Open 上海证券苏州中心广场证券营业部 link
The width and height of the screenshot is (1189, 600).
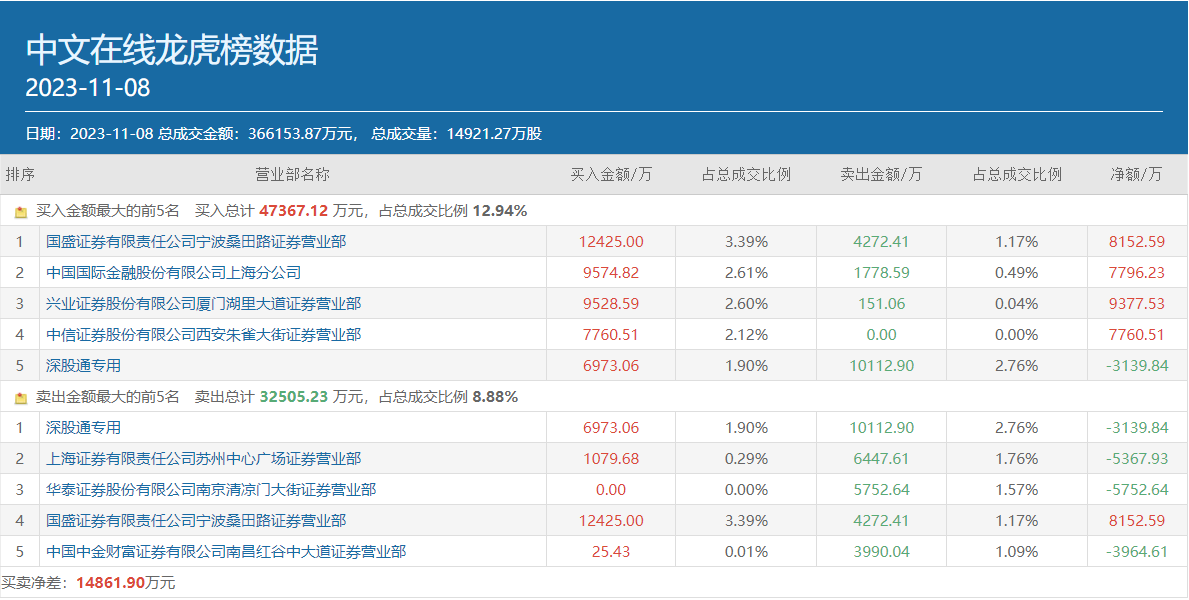point(203,459)
